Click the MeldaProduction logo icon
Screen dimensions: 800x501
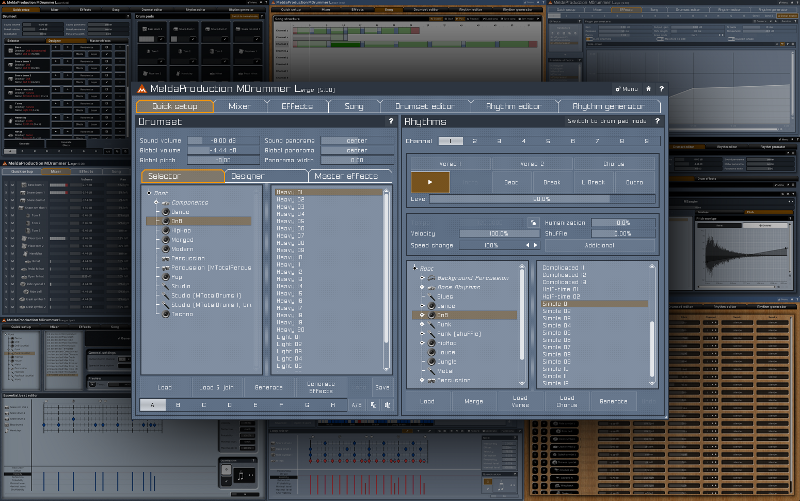pos(142,89)
